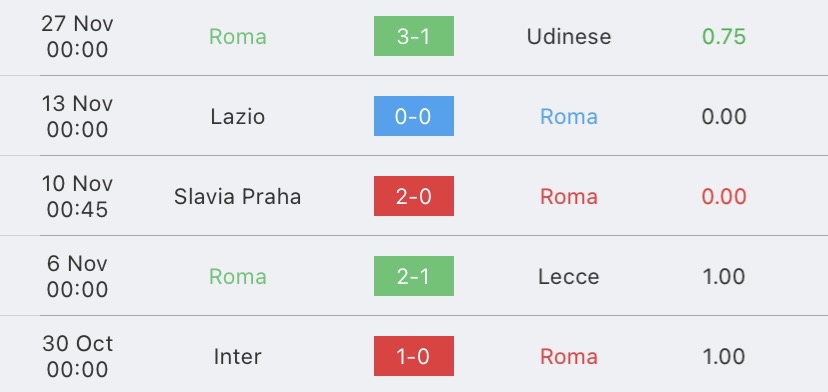Click the red 2-0 score badge
Viewport: 828px width, 392px height.
413,196
